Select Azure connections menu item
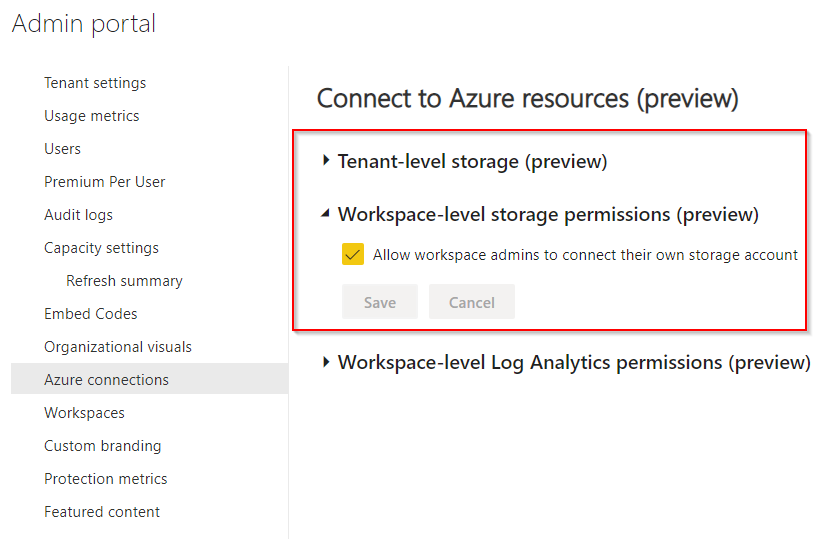 (149, 379)
